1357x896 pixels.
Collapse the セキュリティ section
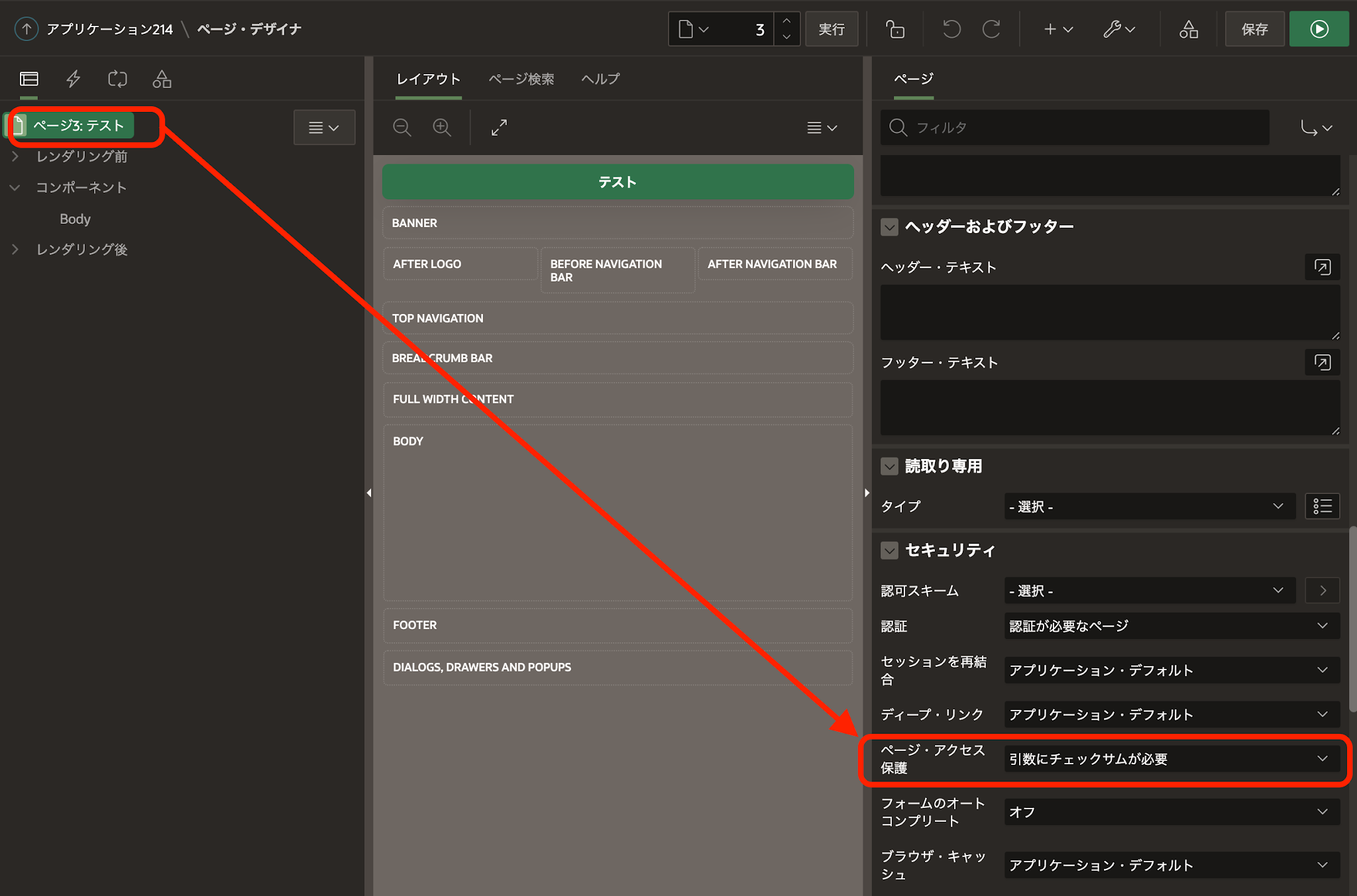[x=889, y=550]
